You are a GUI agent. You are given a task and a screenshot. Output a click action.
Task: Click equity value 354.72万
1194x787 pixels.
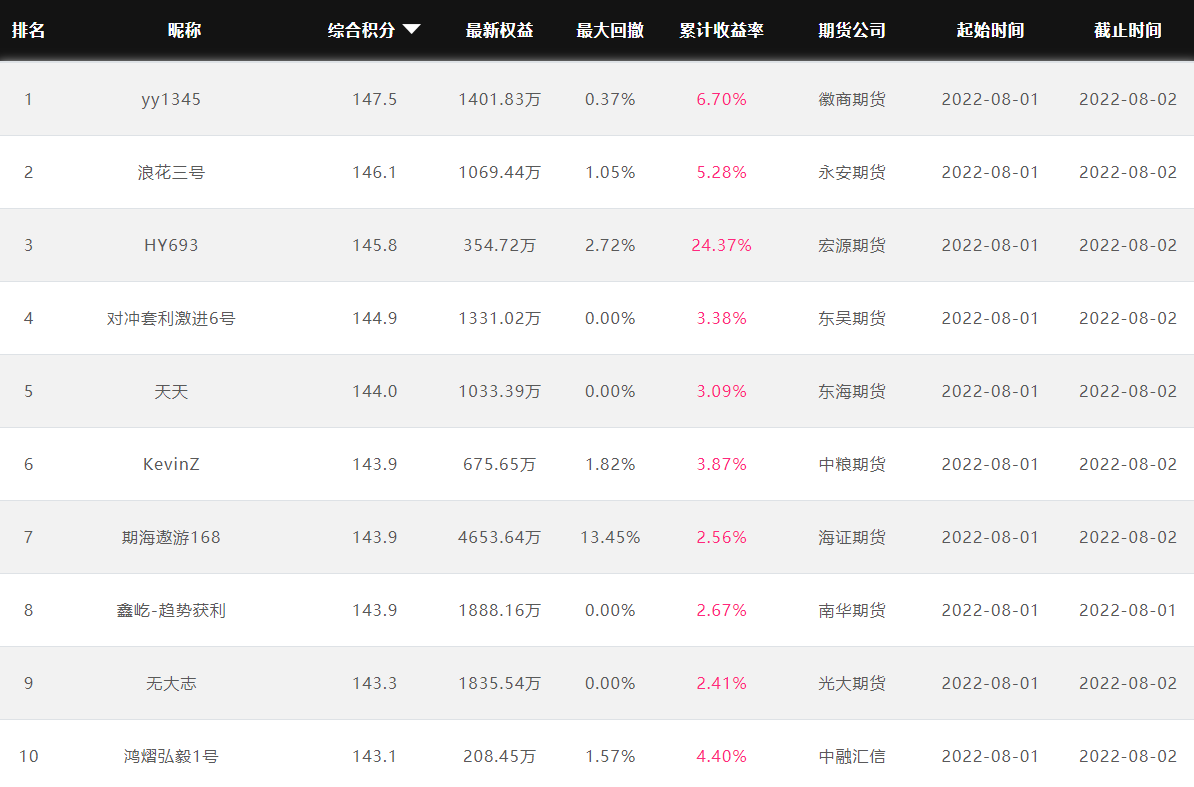(500, 245)
